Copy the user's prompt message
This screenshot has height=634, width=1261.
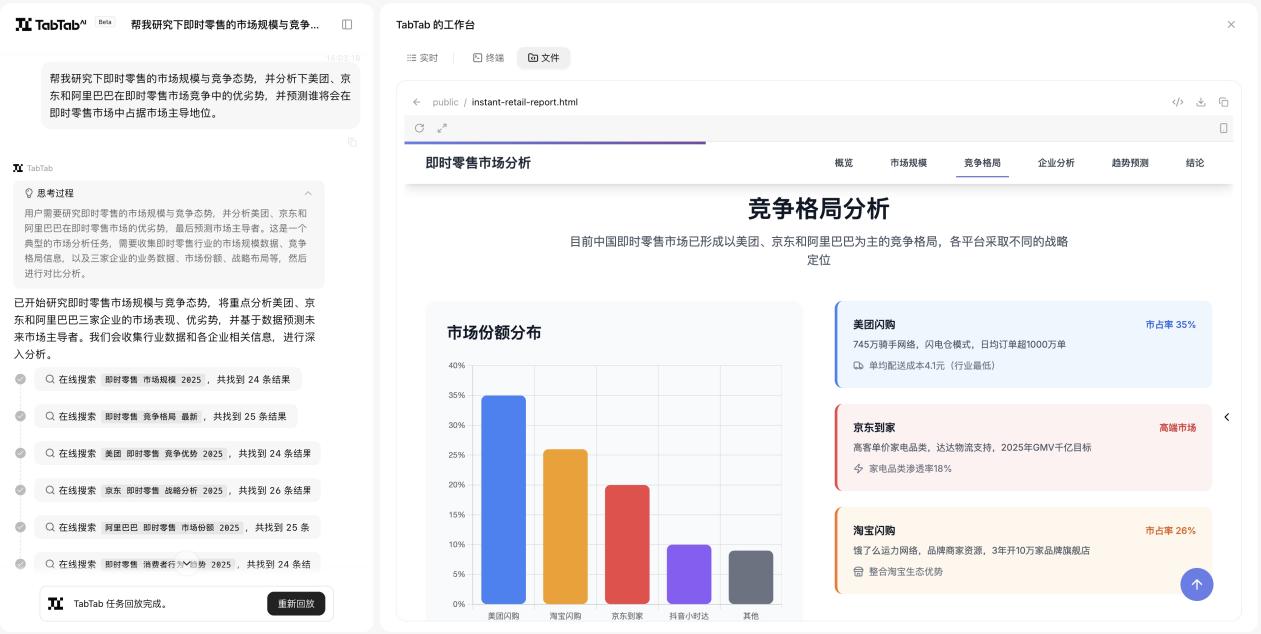pos(351,142)
